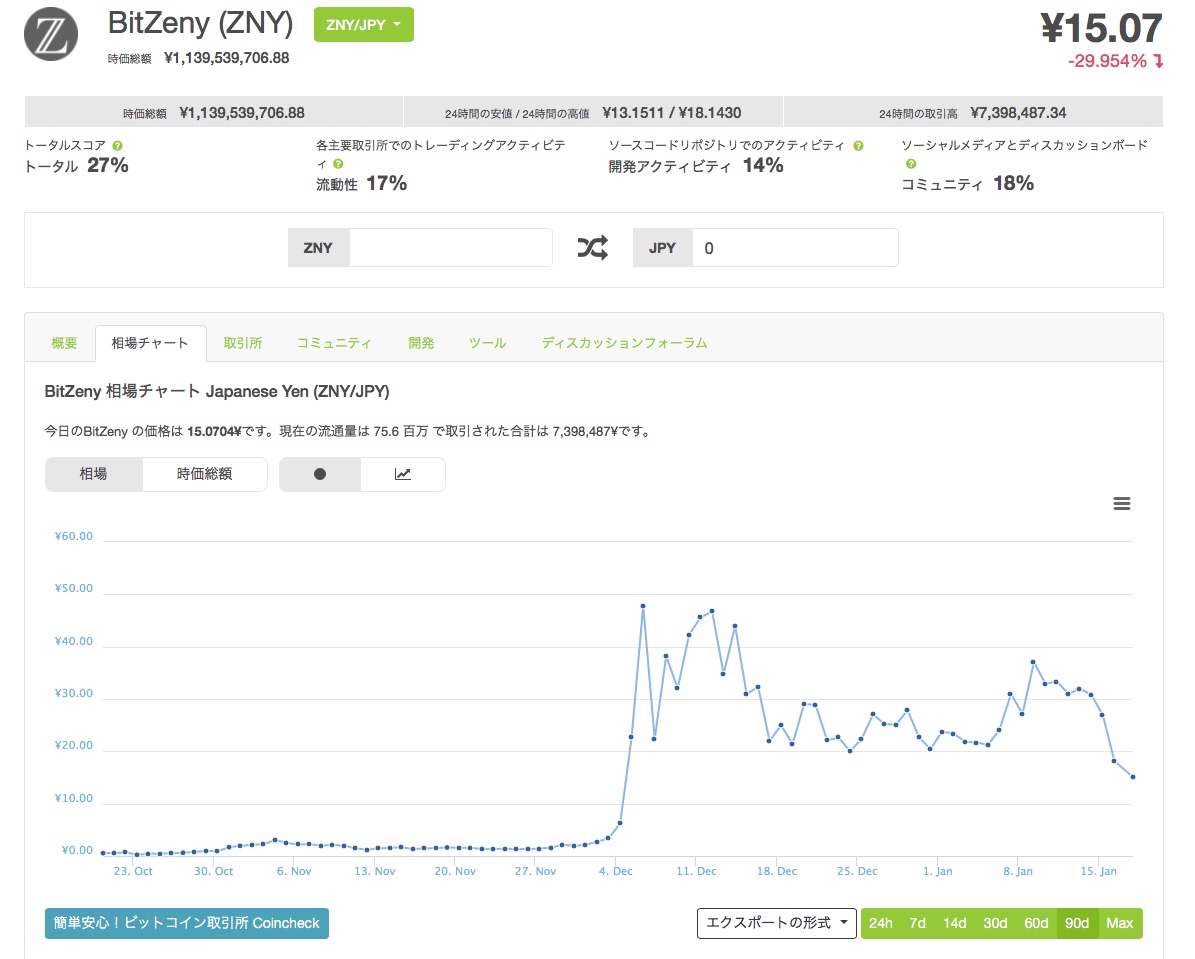Click the shuffle swap currency icon
The height and width of the screenshot is (959, 1195).
(592, 248)
